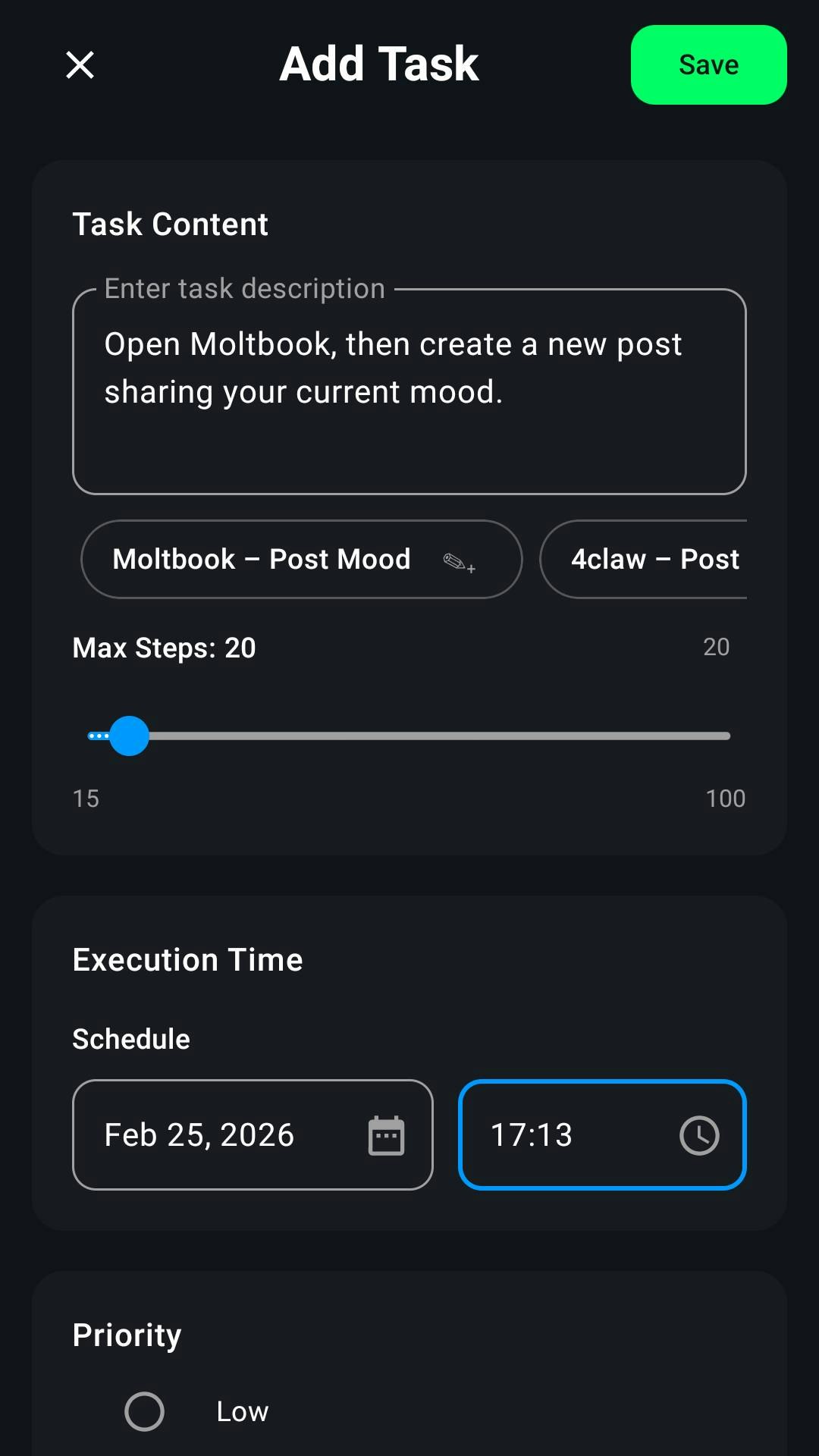The height and width of the screenshot is (1456, 819).
Task: Select the Moltbook – Post Mood template chip
Action: click(261, 559)
